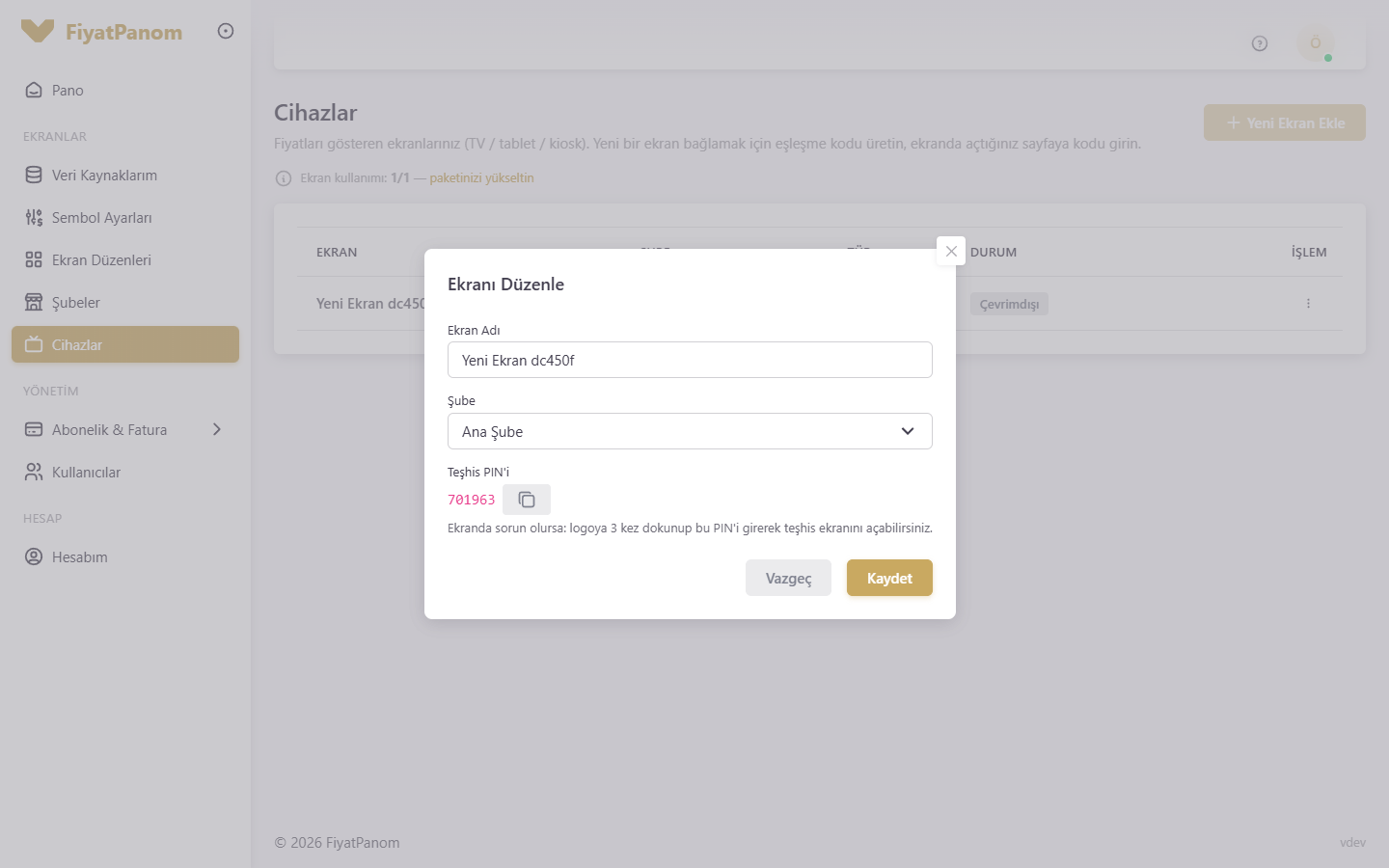Collapse the sidebar using the circular toggle icon
Image resolution: width=1389 pixels, height=868 pixels.
pyautogui.click(x=226, y=31)
